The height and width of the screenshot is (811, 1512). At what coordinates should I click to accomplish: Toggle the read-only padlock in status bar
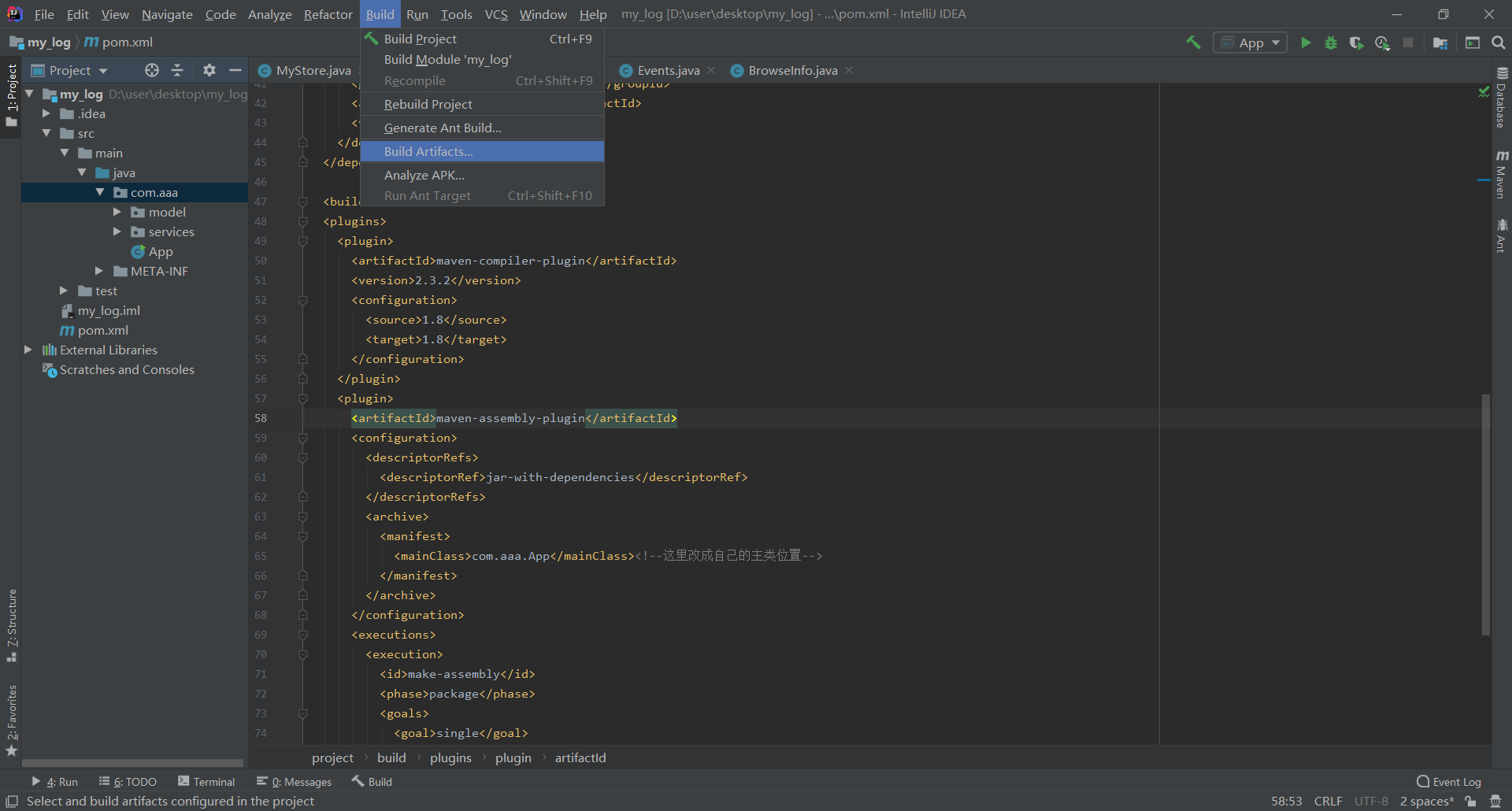[1470, 802]
